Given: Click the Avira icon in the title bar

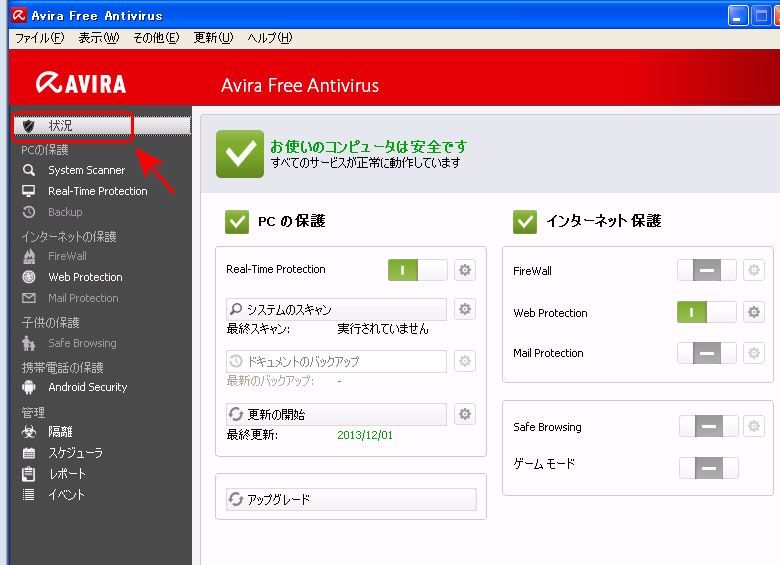Looking at the screenshot, I should pos(19,15).
